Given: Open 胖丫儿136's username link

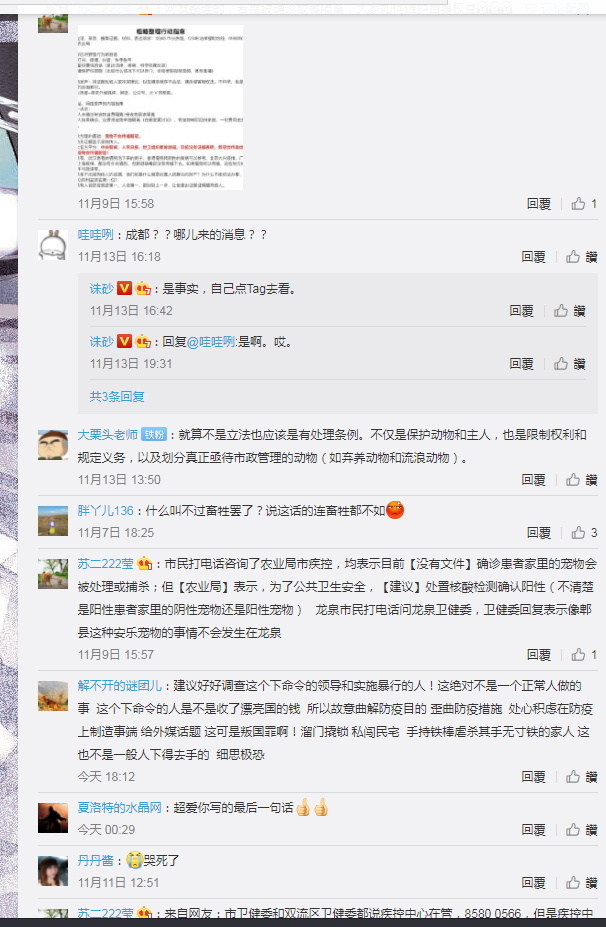Looking at the screenshot, I should (x=105, y=510).
